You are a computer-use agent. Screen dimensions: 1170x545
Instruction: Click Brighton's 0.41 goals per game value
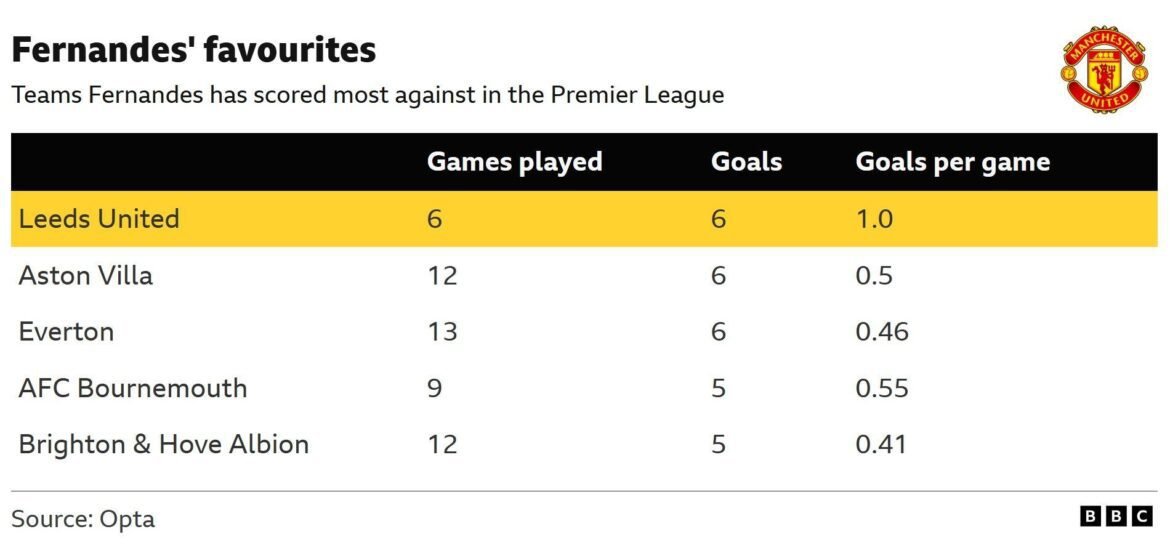point(880,444)
